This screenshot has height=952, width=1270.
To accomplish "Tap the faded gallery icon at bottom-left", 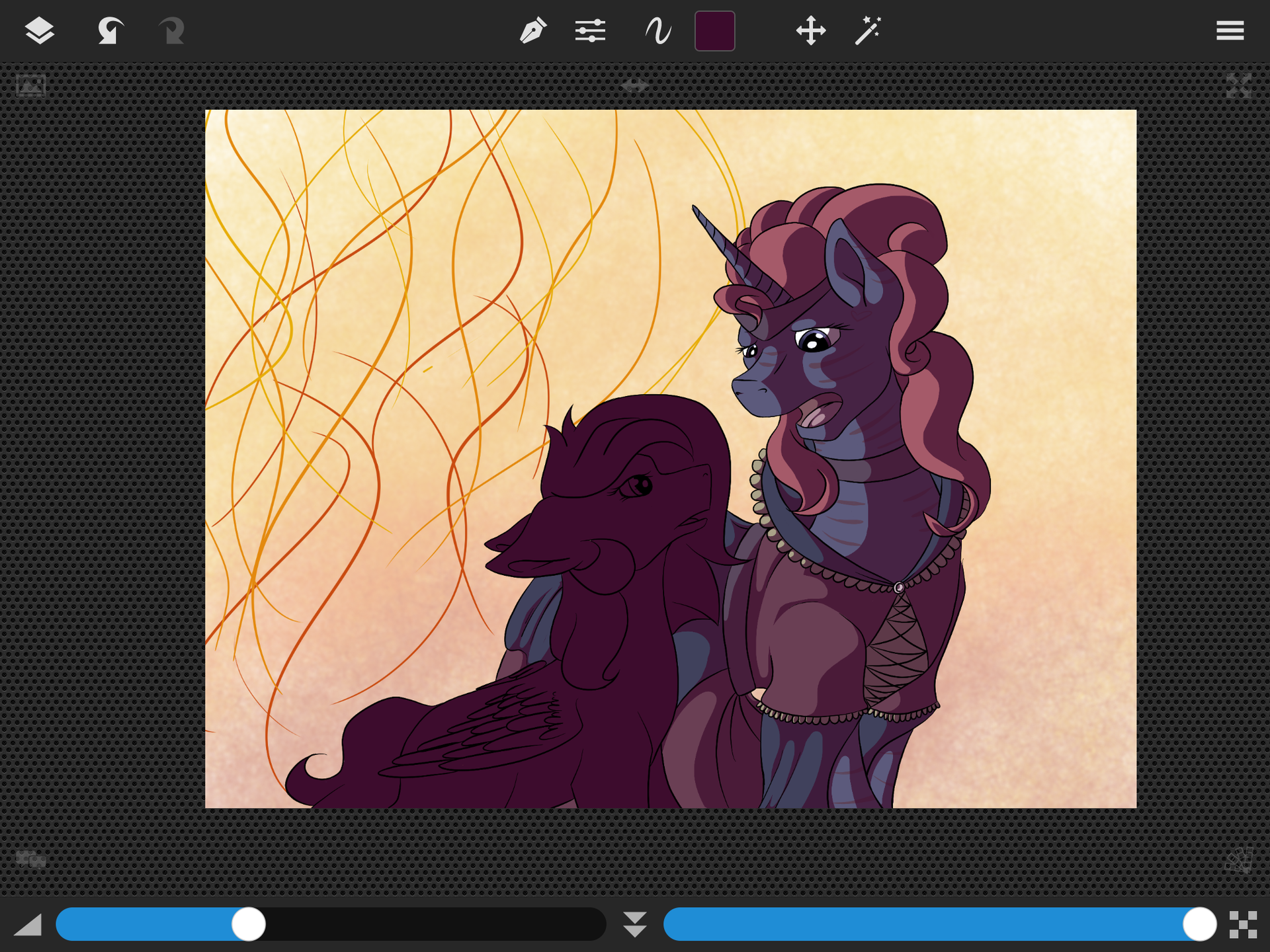I will (x=31, y=859).
